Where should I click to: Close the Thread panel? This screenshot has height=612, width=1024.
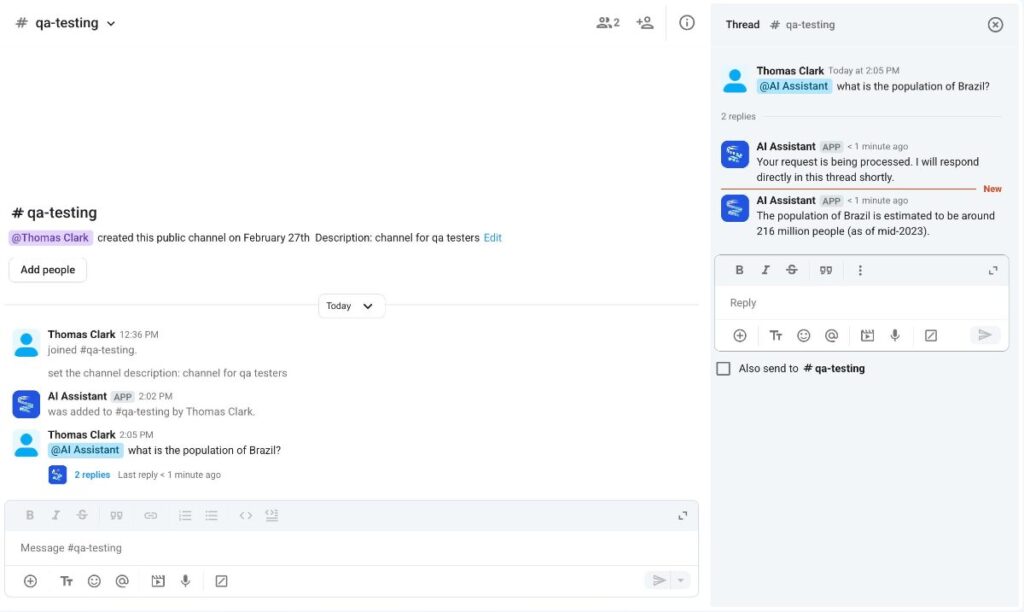point(995,25)
